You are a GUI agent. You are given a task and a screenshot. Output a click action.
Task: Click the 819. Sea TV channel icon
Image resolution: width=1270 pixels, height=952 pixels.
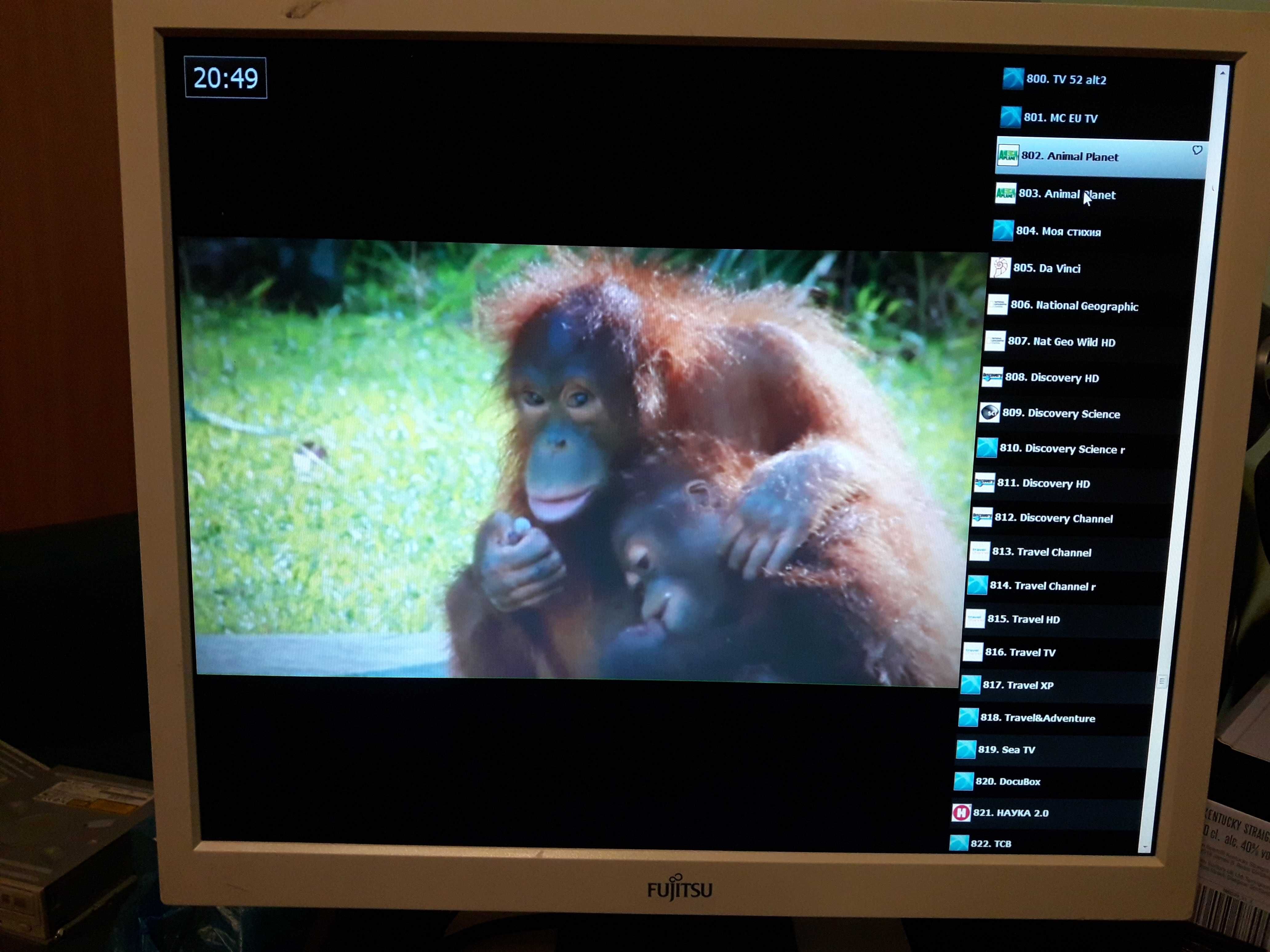click(966, 749)
